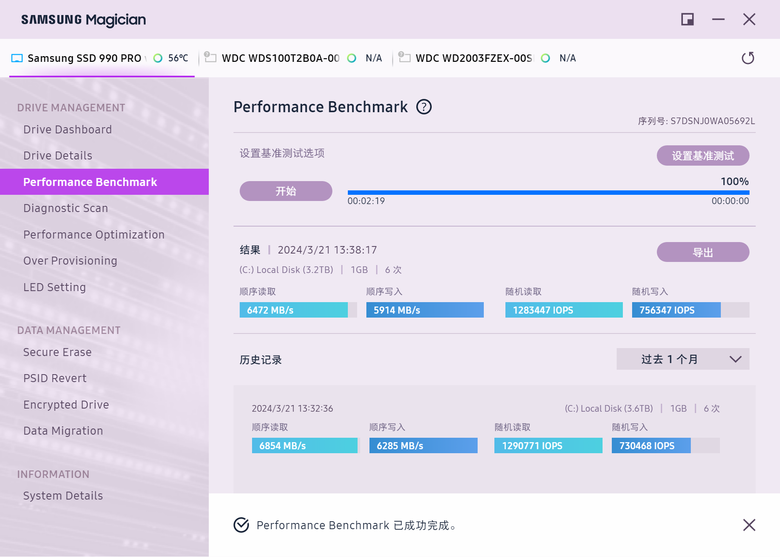Minimize the Samsung Magician window
This screenshot has width=780, height=557.
click(x=718, y=19)
